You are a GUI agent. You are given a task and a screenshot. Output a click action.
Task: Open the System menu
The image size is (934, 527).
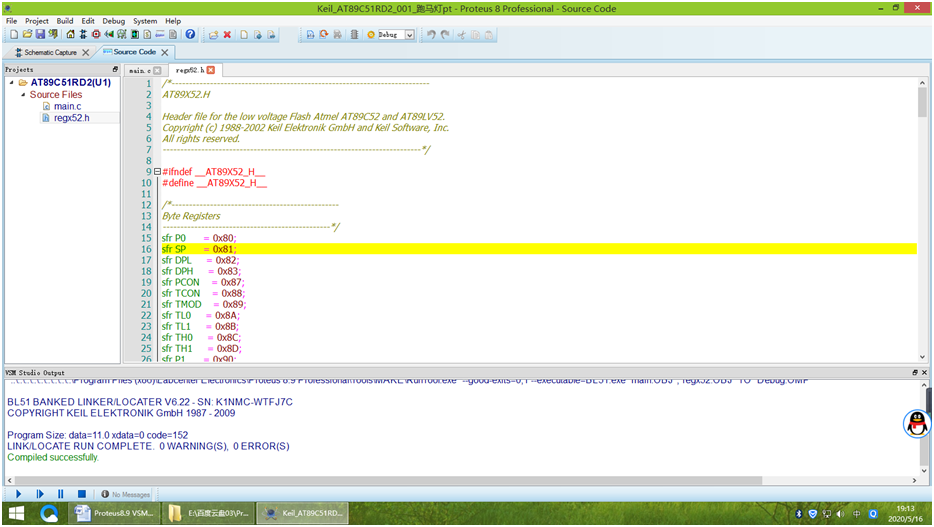(145, 21)
